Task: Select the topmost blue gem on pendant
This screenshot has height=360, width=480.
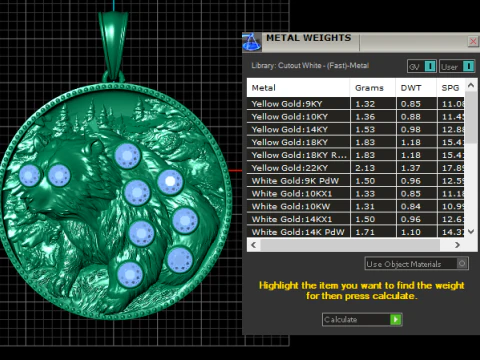Action: [x=127, y=156]
